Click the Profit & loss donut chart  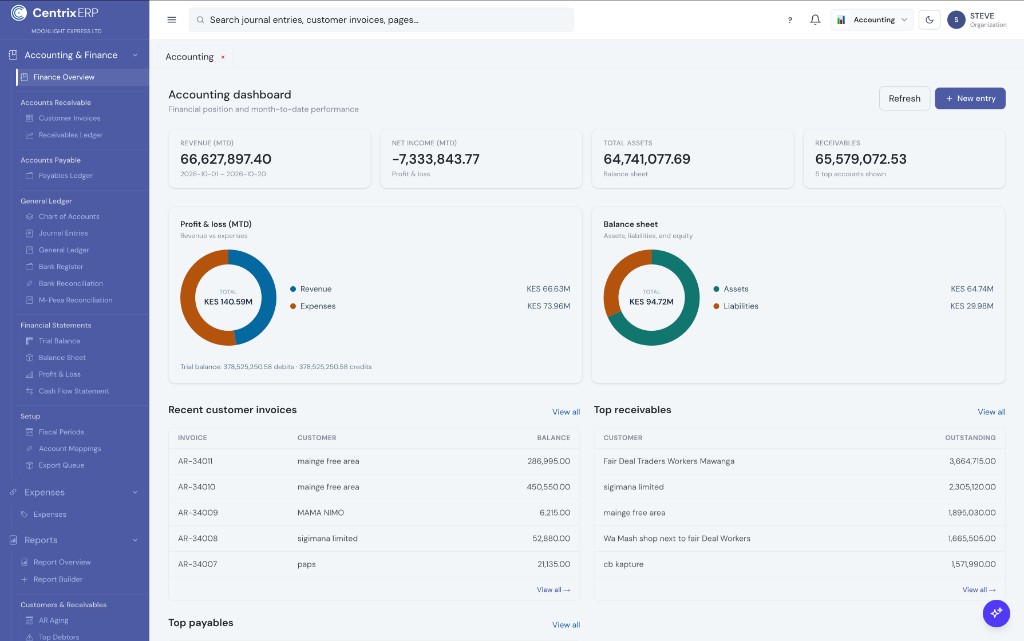coord(228,298)
